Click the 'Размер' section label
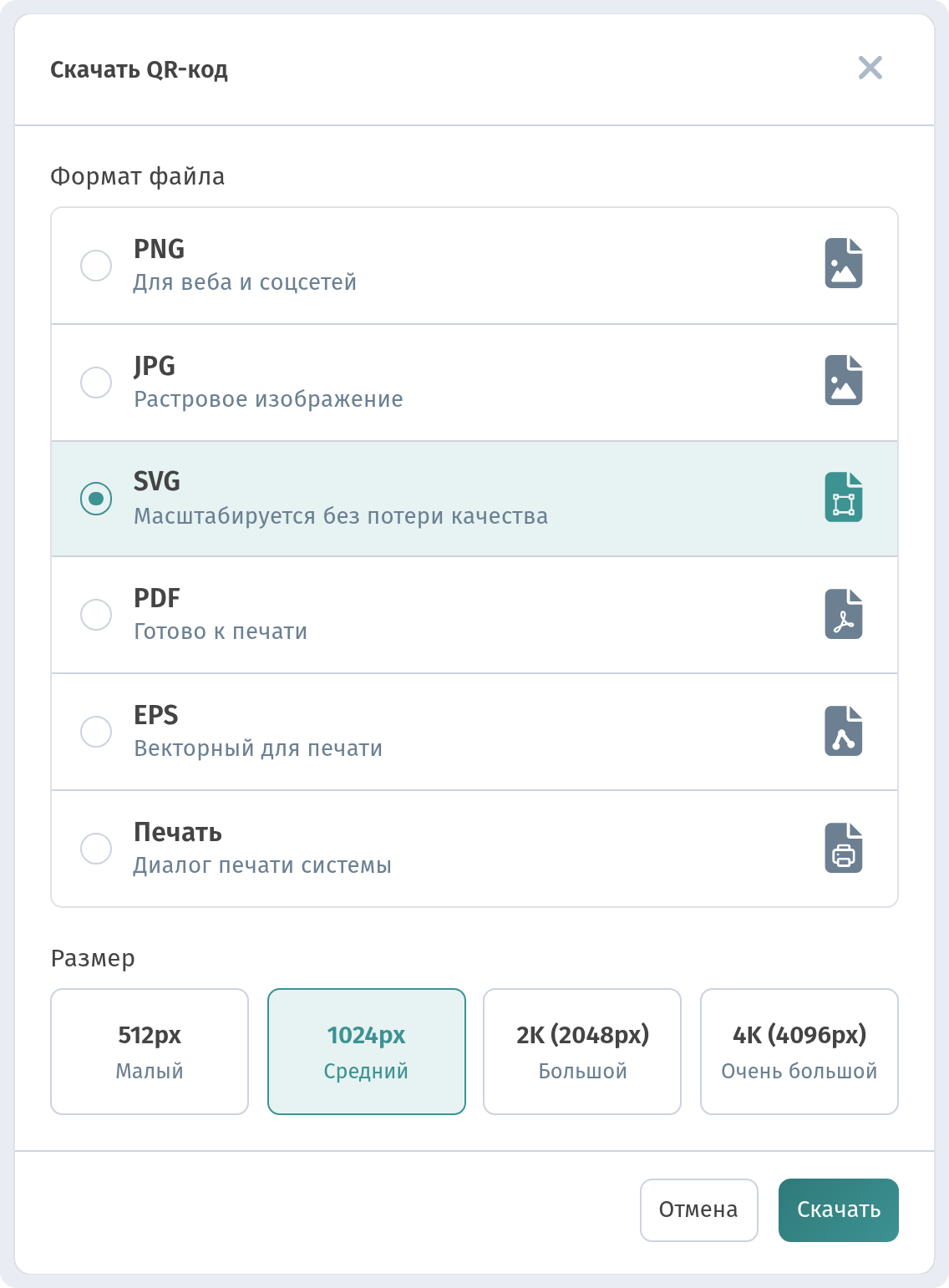The image size is (949, 1288). (93, 958)
